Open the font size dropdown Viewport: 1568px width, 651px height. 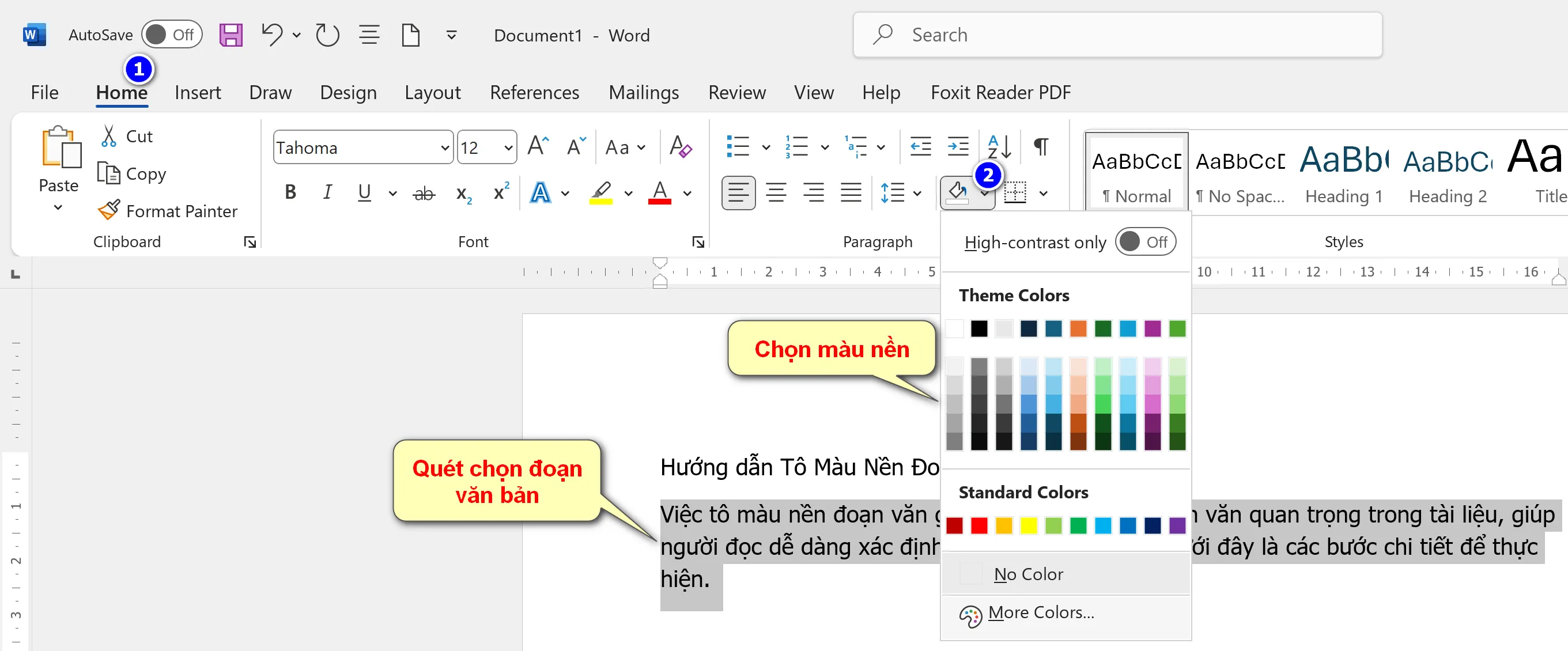click(x=508, y=147)
